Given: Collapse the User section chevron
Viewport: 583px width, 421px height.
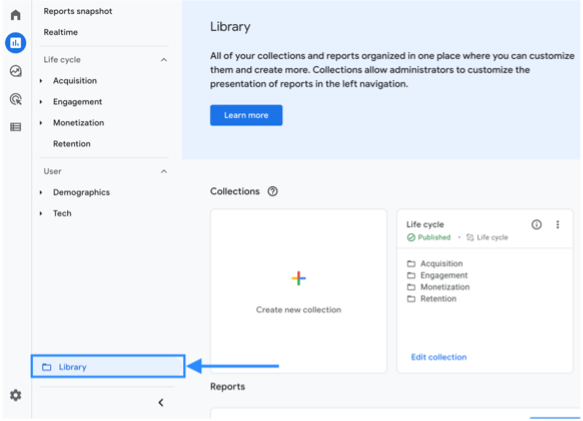Looking at the screenshot, I should (x=164, y=171).
